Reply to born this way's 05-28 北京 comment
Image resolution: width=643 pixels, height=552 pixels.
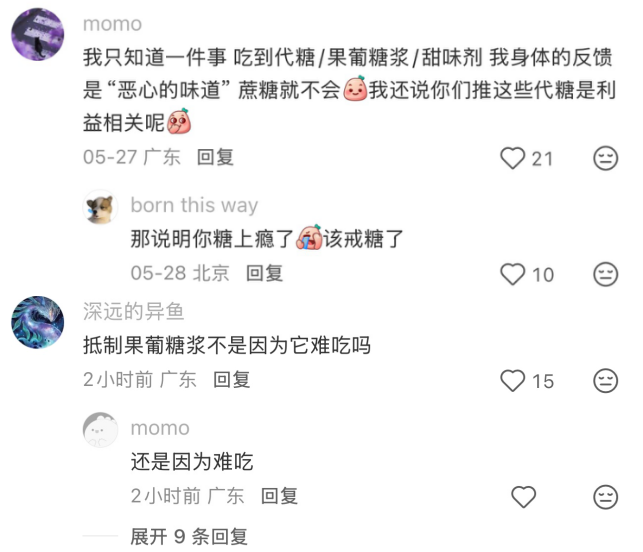tap(264, 273)
